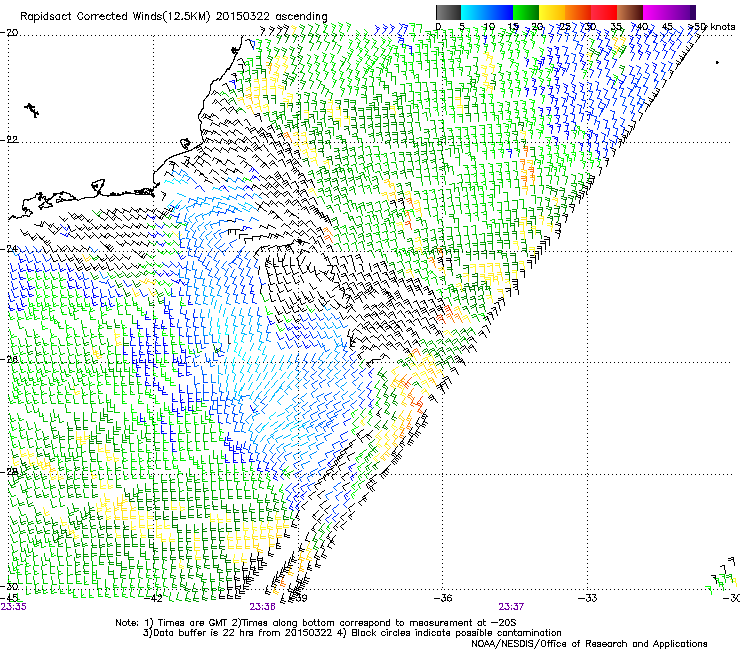Click the '25' legend scale label
Screen dimensions: 740x650
(x=564, y=27)
